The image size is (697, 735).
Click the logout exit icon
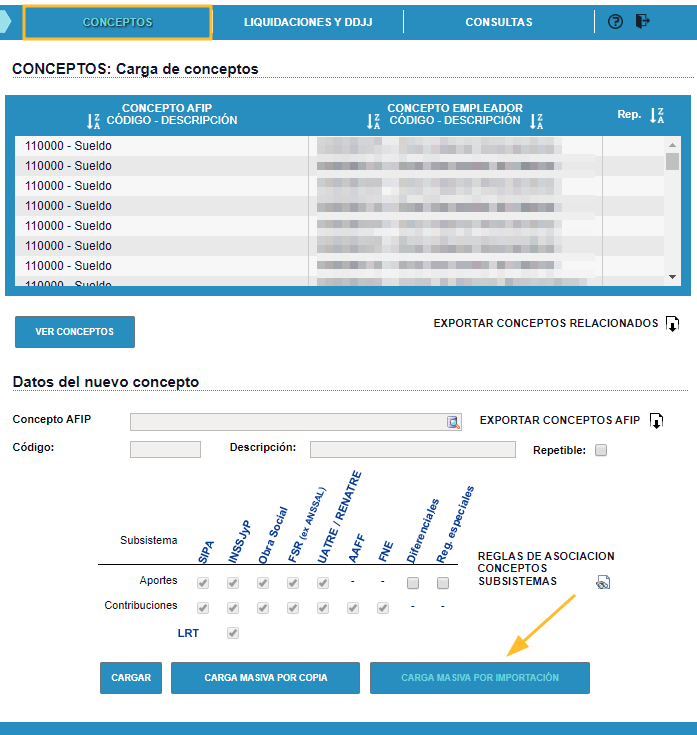point(643,21)
